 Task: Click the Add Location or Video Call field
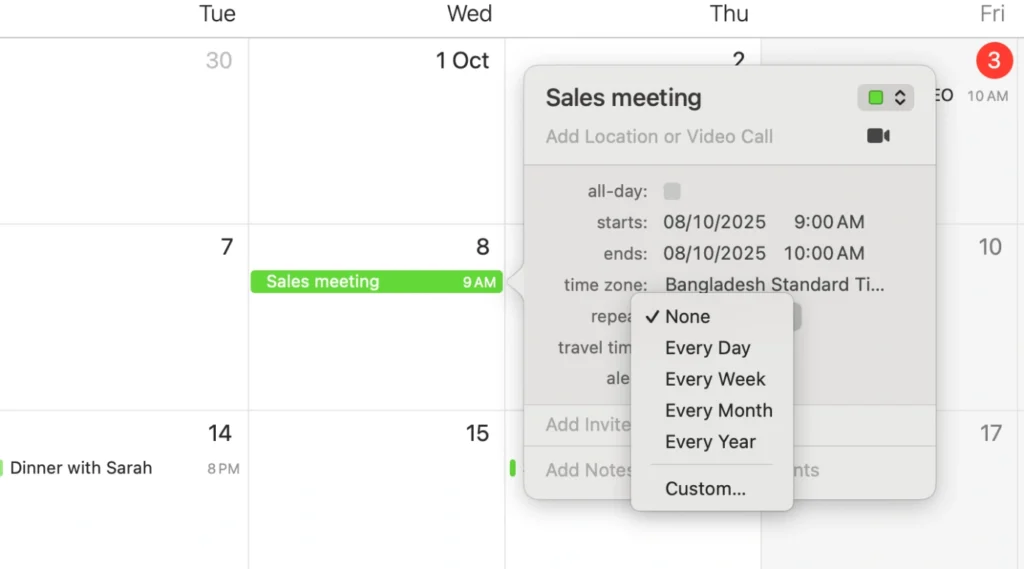tap(660, 136)
